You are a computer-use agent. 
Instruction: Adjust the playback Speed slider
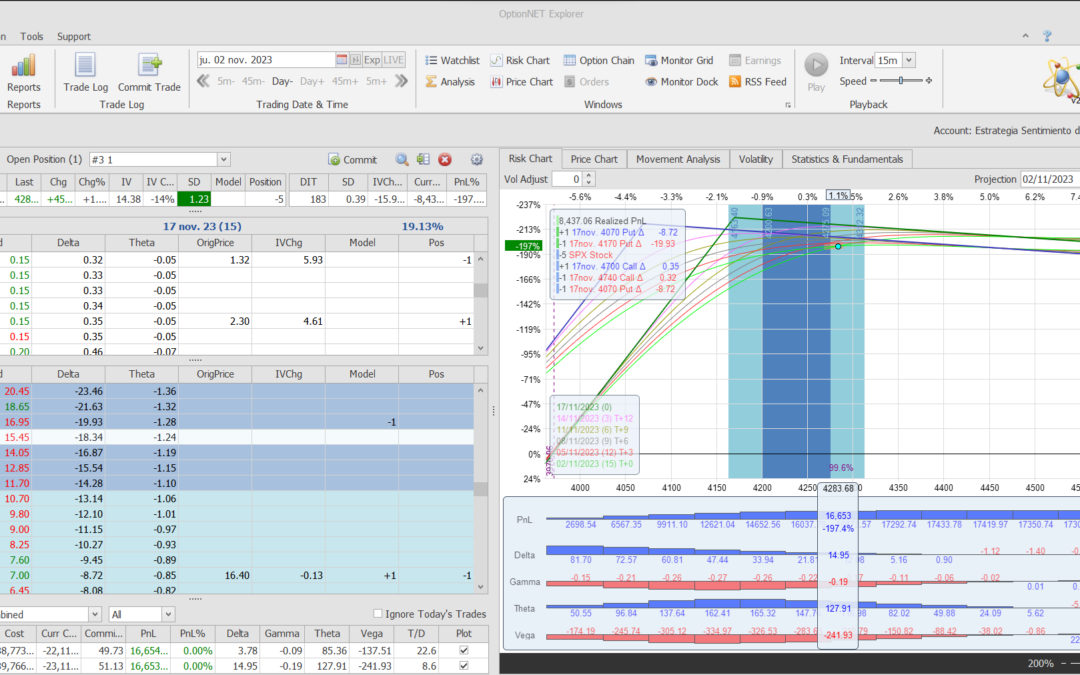click(900, 81)
